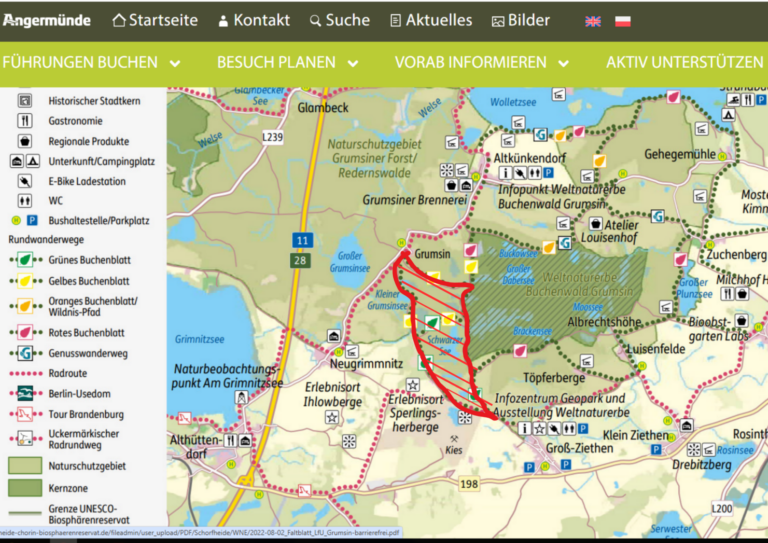The image size is (768, 543).
Task: Click Luisenfelde map label
Action: (656, 349)
